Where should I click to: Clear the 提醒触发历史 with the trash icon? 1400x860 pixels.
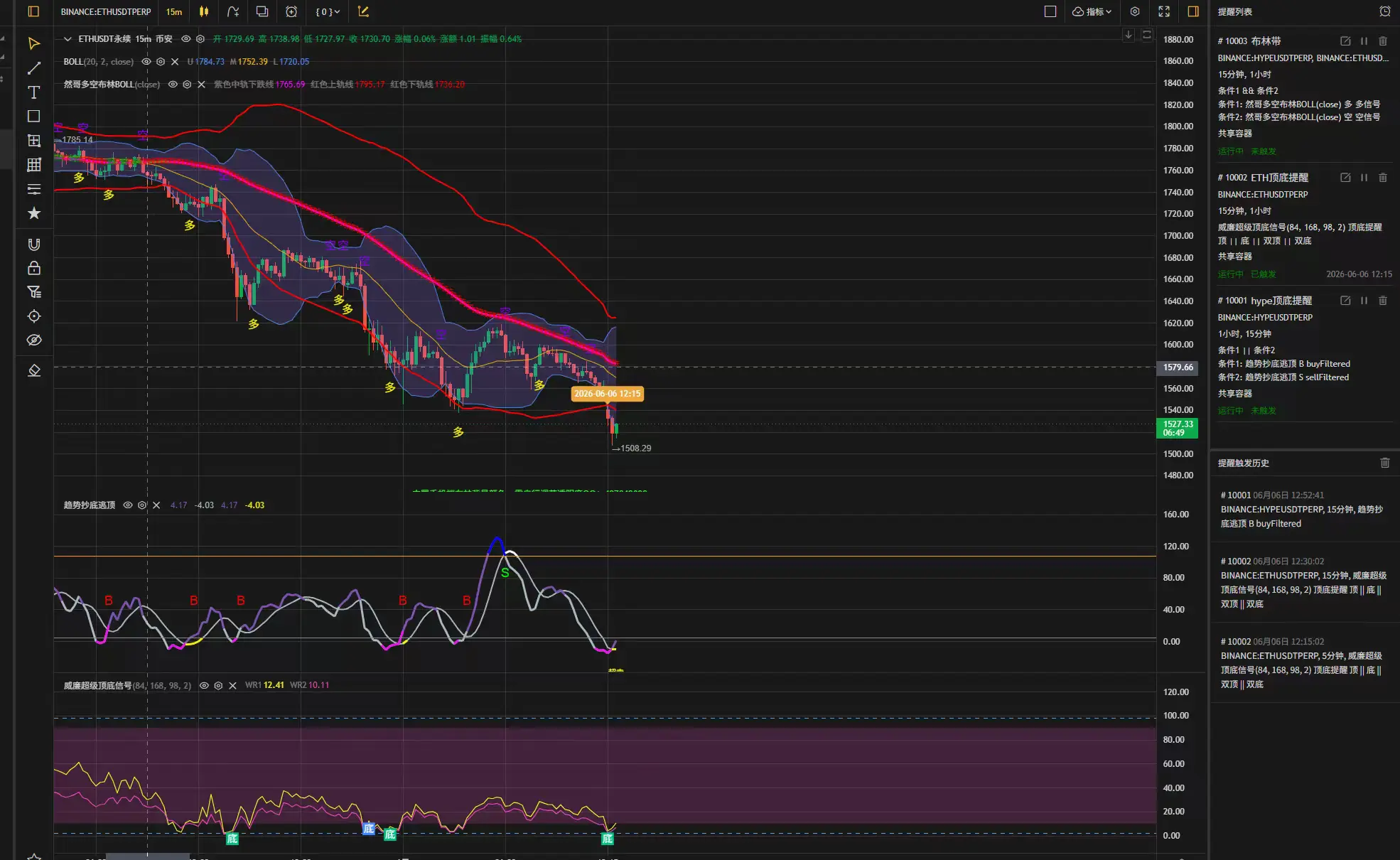click(1385, 463)
